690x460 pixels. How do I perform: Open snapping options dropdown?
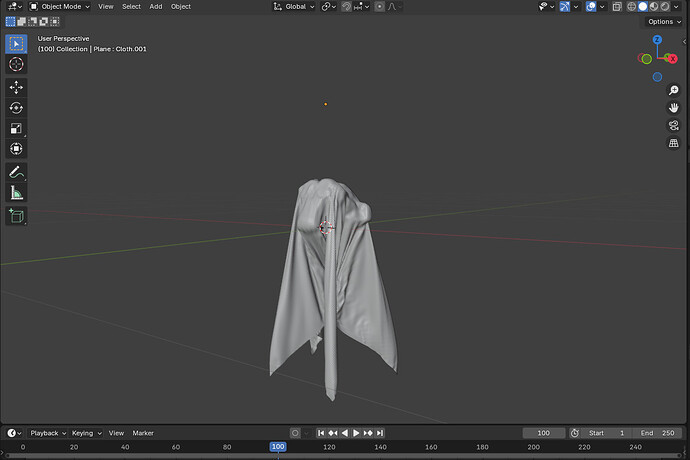tap(361, 7)
